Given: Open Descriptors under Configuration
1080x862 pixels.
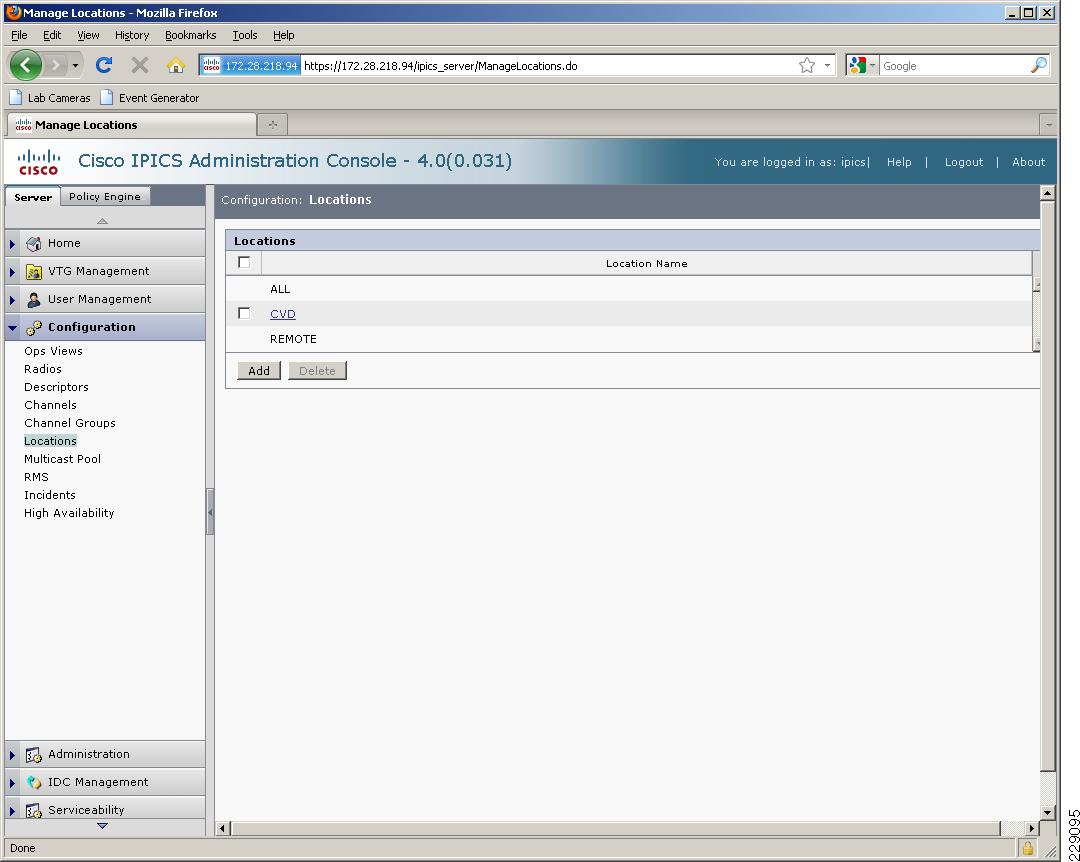Looking at the screenshot, I should tap(56, 387).
